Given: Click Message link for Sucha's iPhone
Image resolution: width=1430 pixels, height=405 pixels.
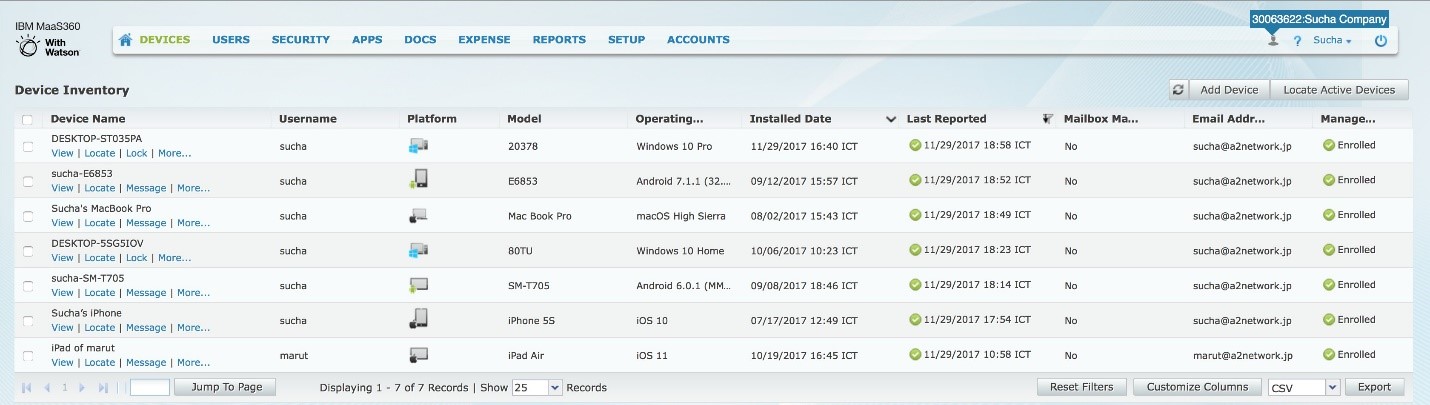Looking at the screenshot, I should tap(146, 328).
